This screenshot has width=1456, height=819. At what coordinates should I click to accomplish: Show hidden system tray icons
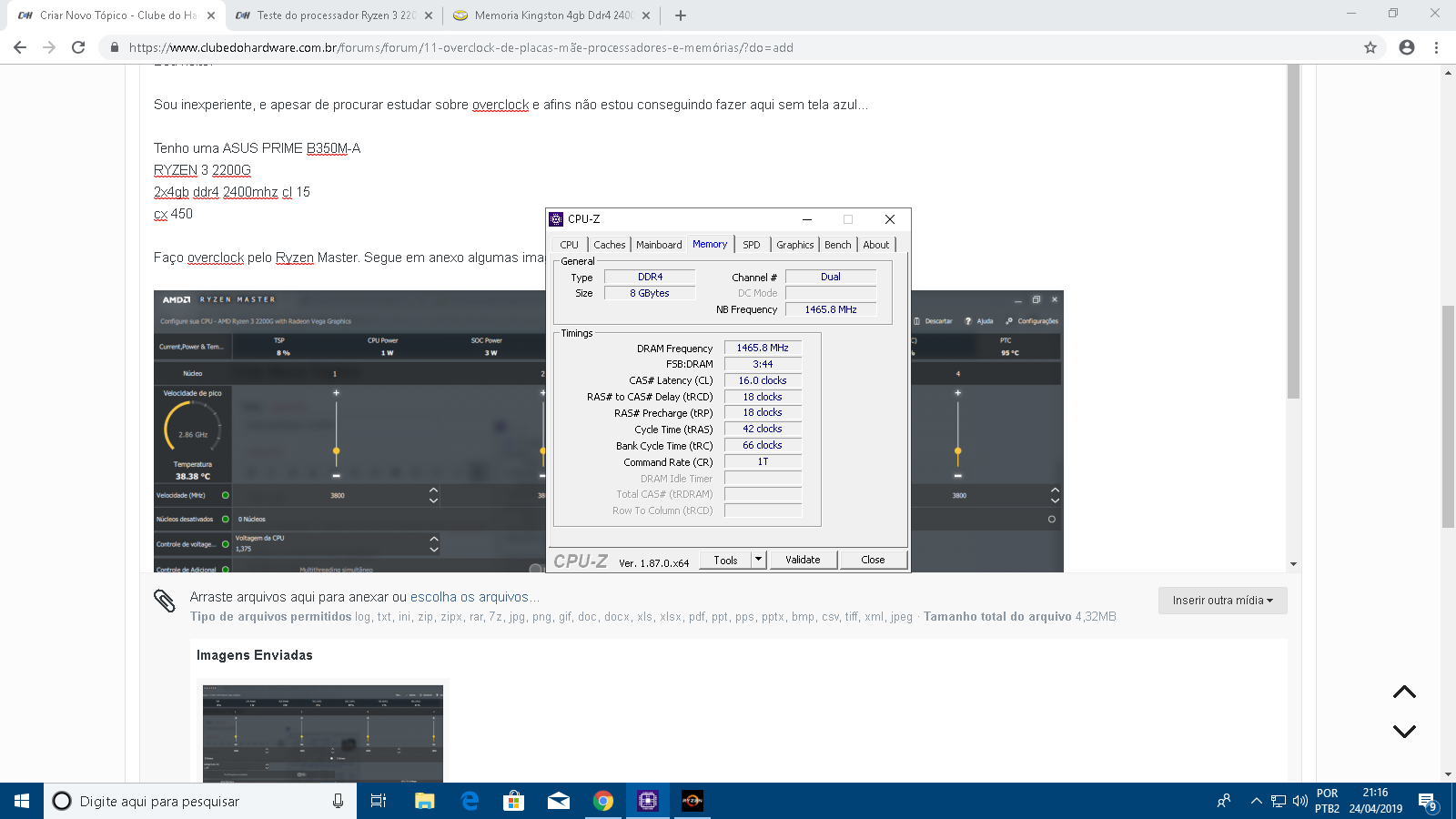click(1256, 801)
